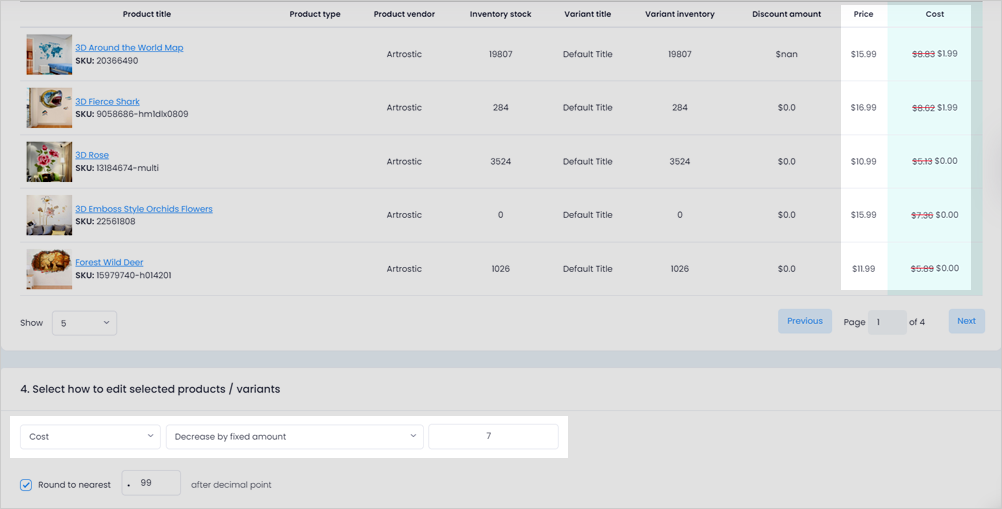1002x509 pixels.
Task: Click the 3D Fierce Shark thumbnail image
Action: [49, 108]
